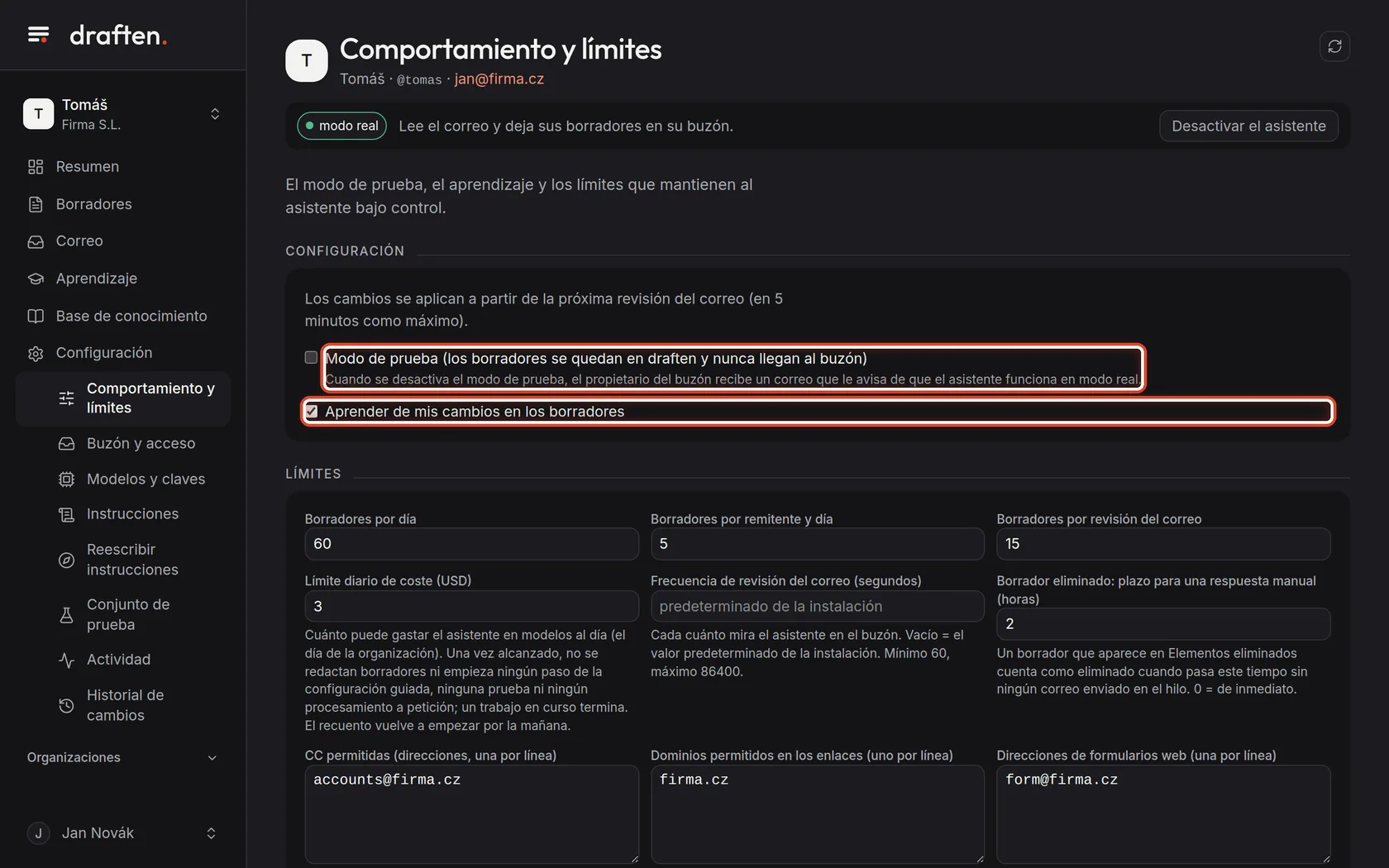Click Desactivar el asistente button
The height and width of the screenshot is (868, 1389).
click(1248, 126)
